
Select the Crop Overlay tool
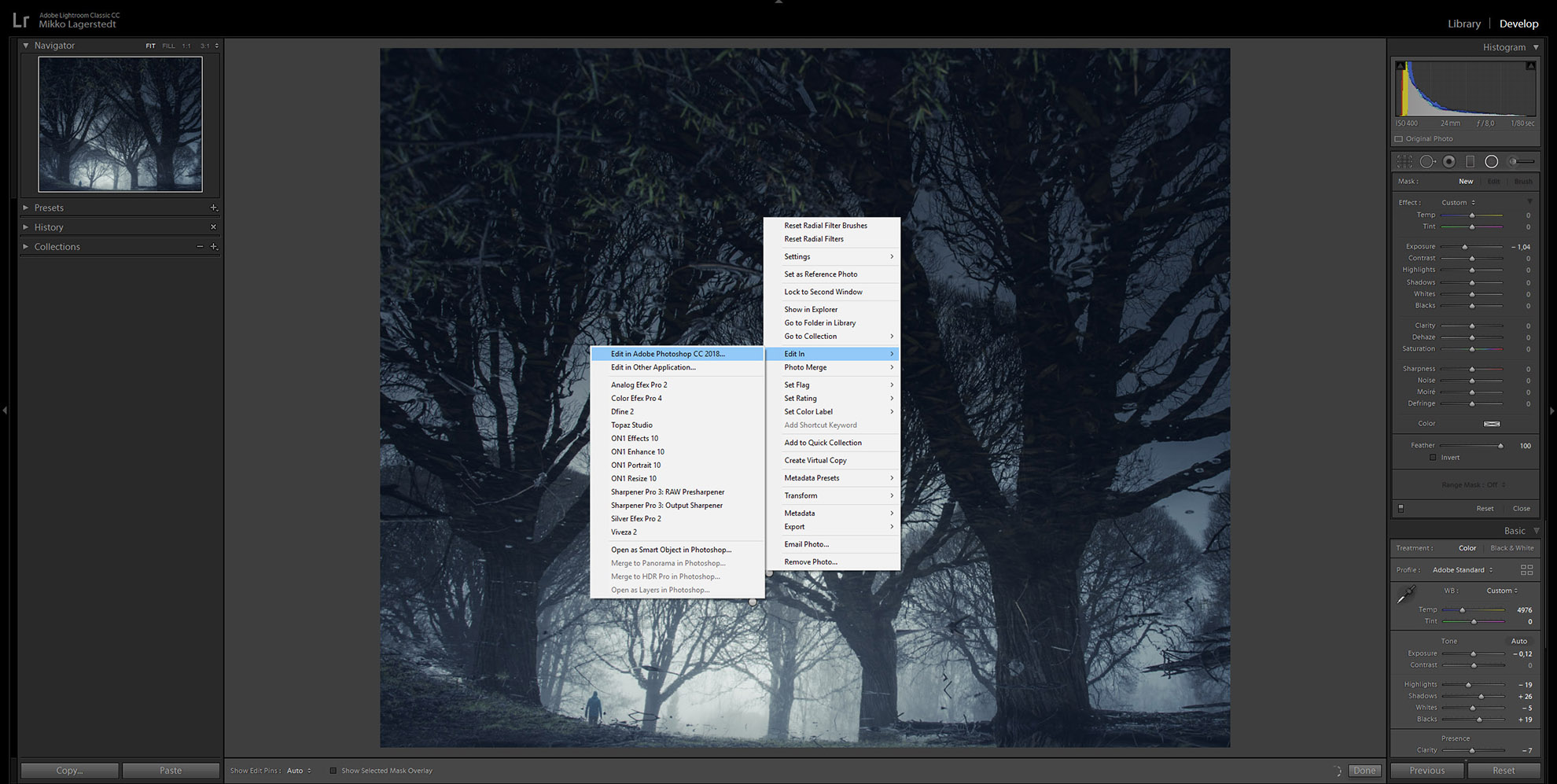click(1404, 161)
